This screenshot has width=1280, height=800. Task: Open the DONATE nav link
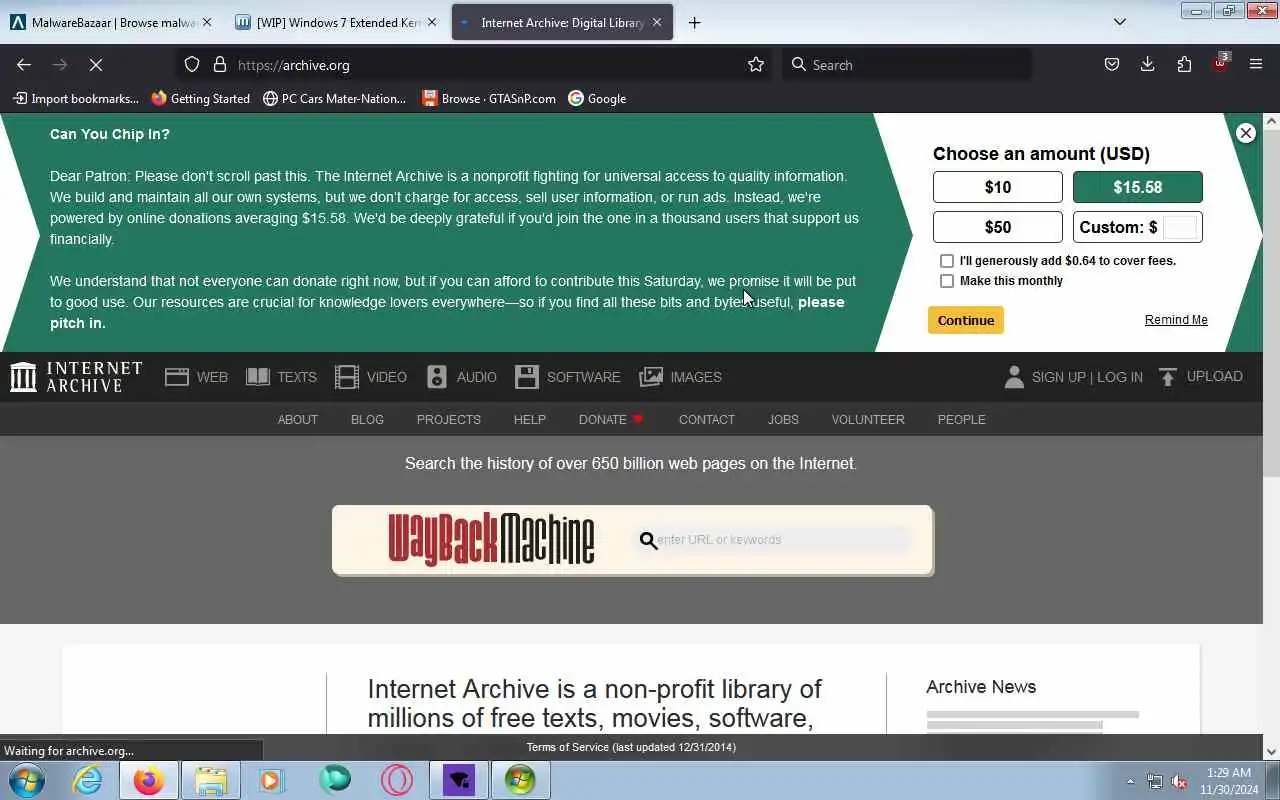pos(611,420)
